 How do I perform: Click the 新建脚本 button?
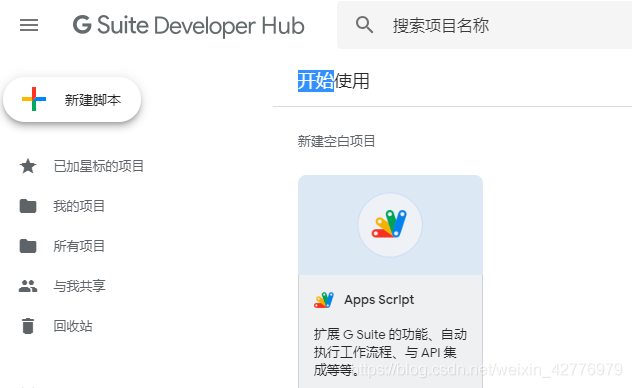[72, 100]
